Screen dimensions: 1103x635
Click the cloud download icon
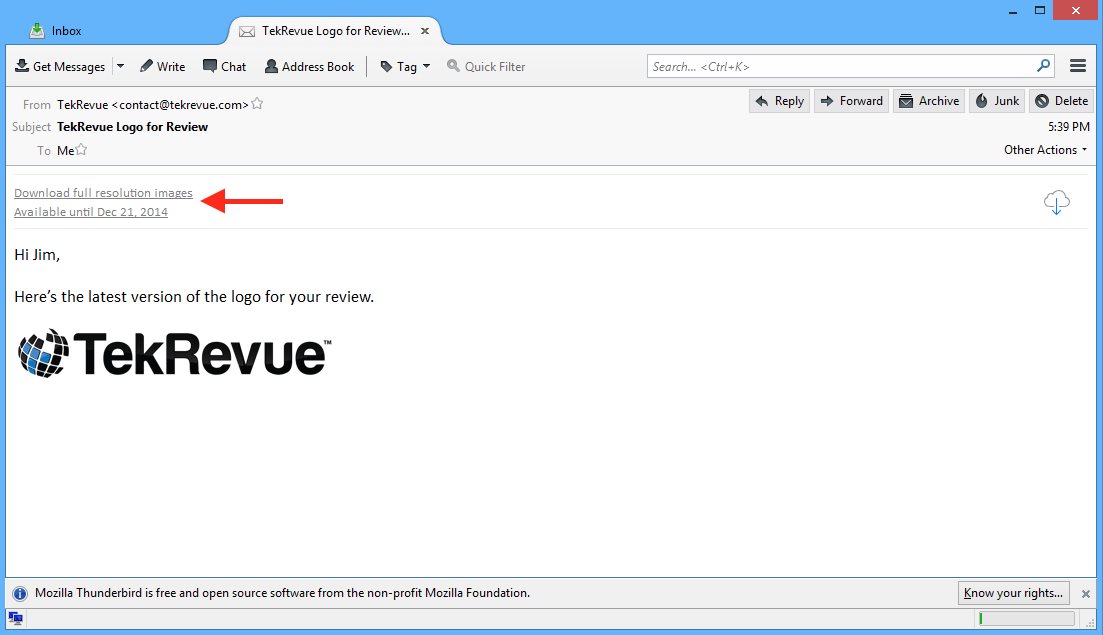pos(1057,202)
